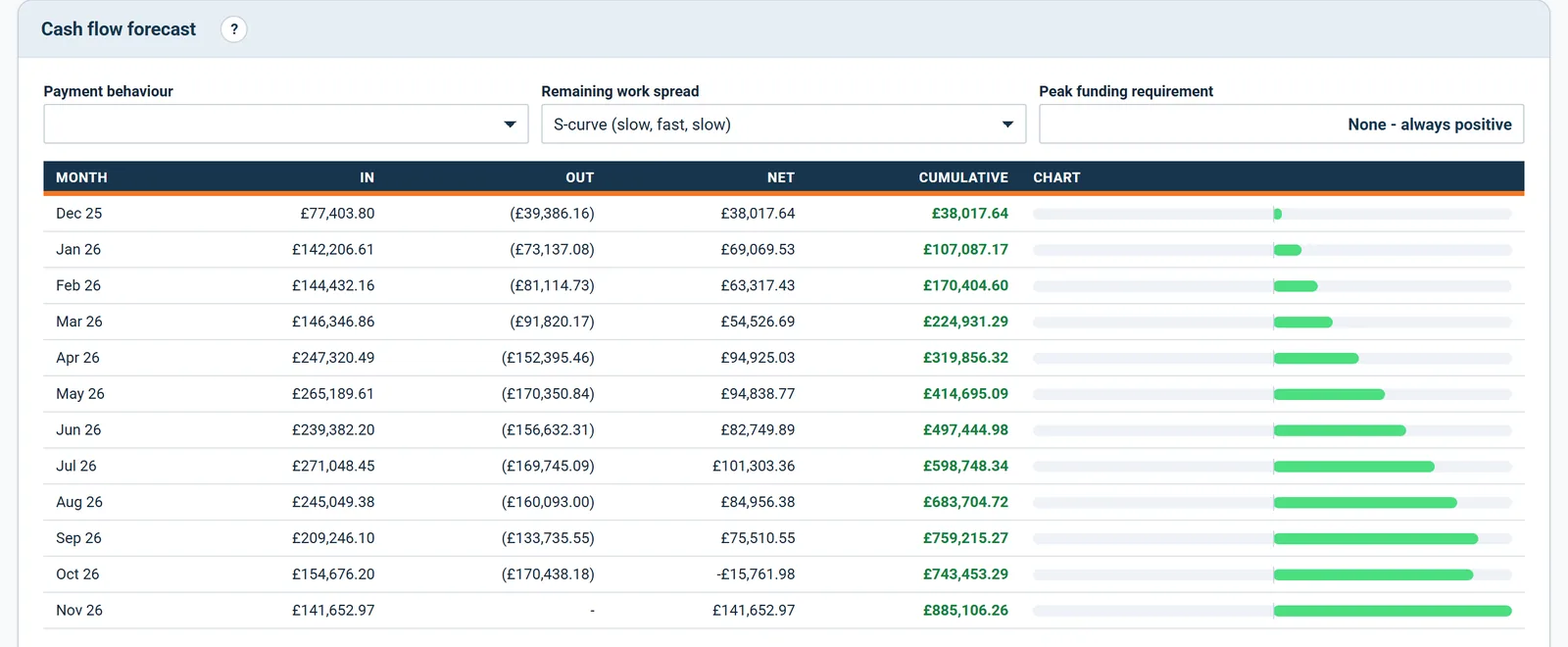Select the May 26 month cell

click(80, 394)
